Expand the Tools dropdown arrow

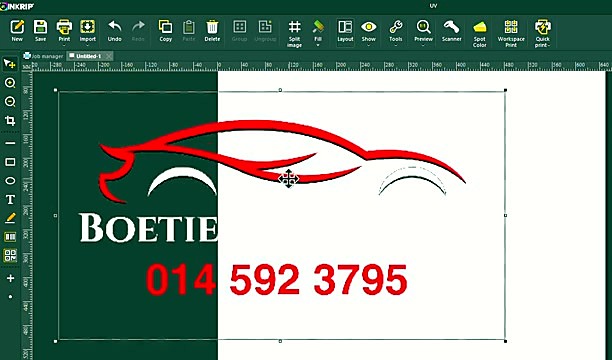point(396,45)
